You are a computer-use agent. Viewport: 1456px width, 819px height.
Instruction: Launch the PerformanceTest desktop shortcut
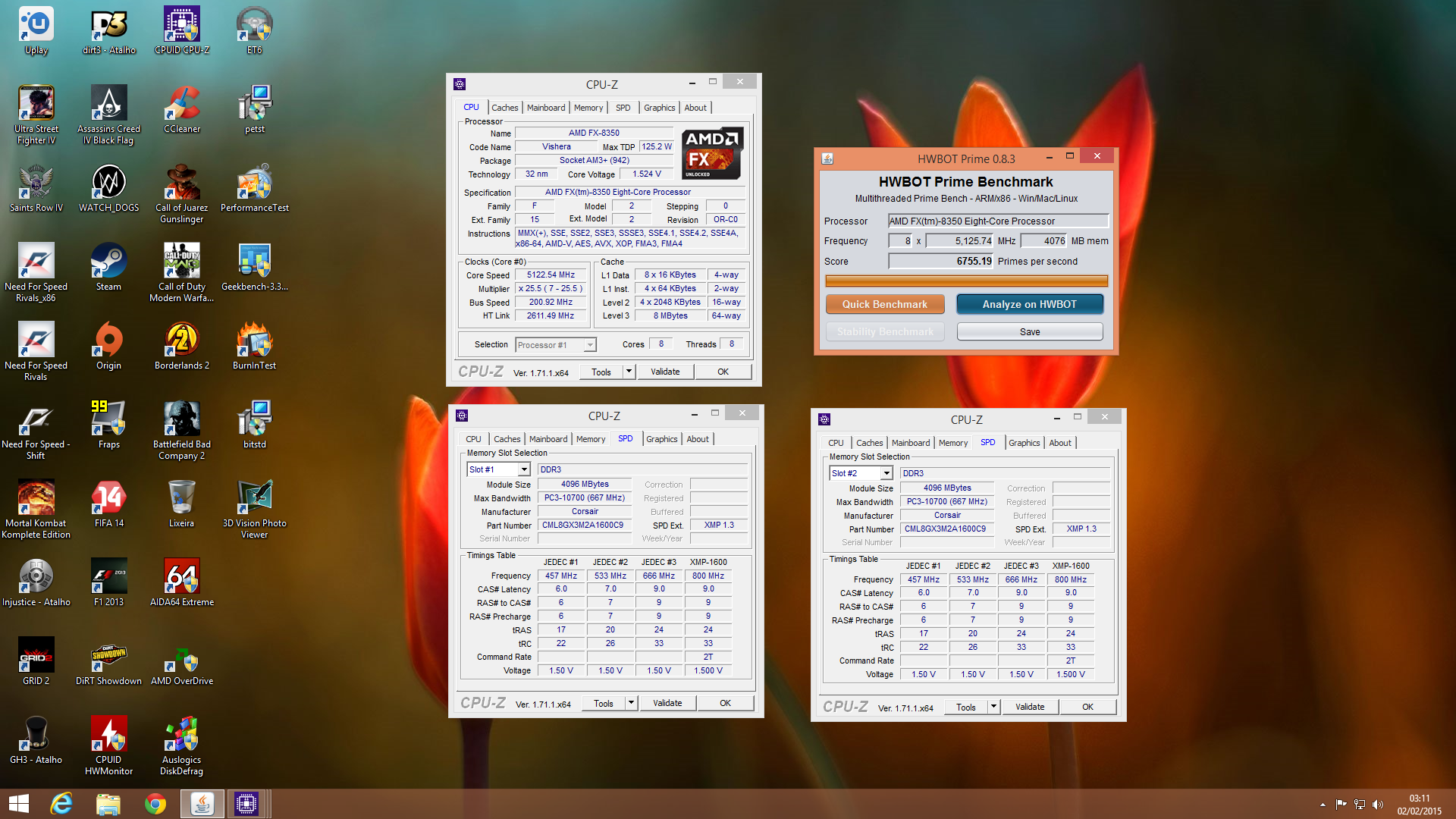pos(255,189)
